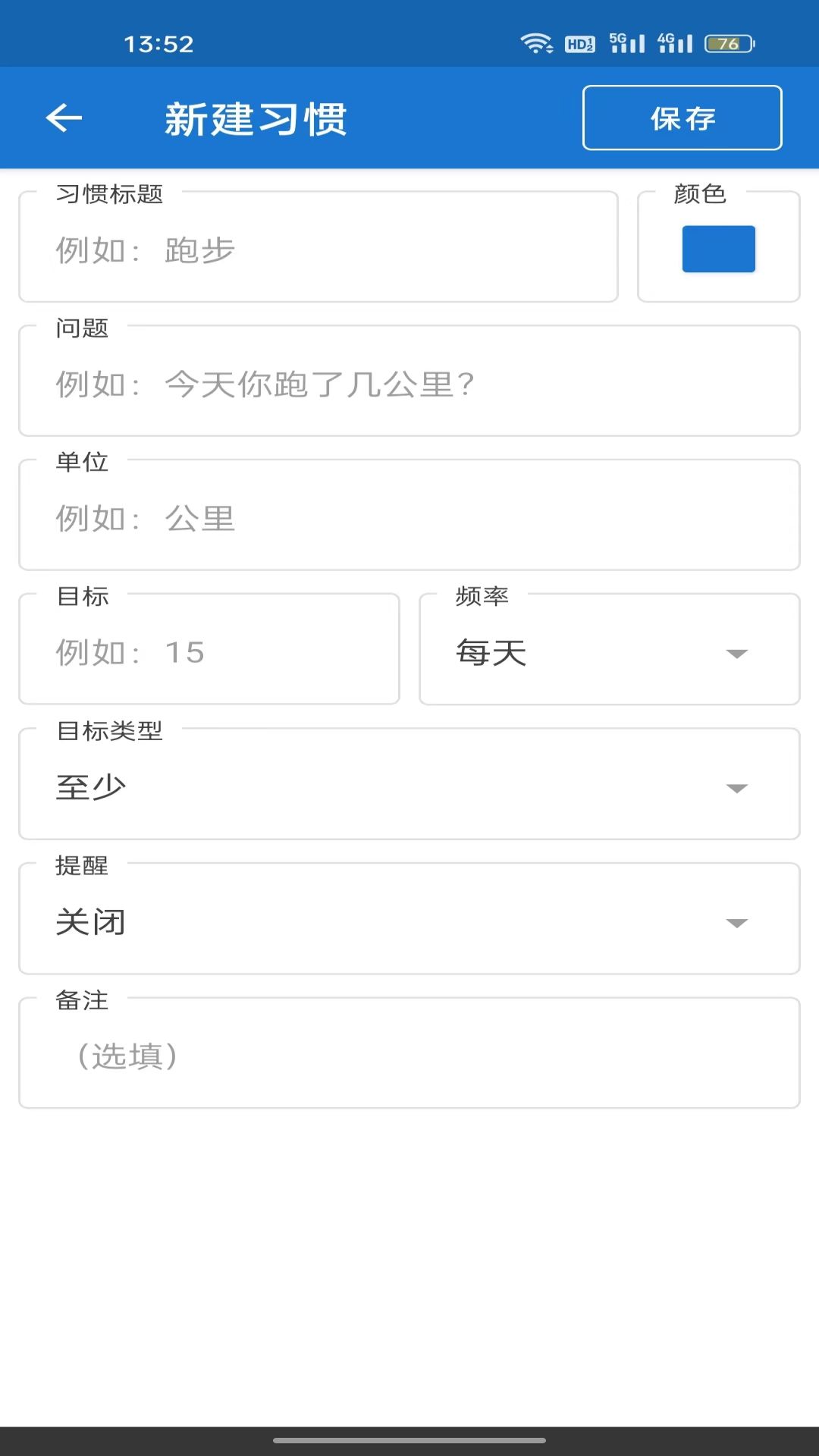Select the 单位 unit input field

(409, 519)
